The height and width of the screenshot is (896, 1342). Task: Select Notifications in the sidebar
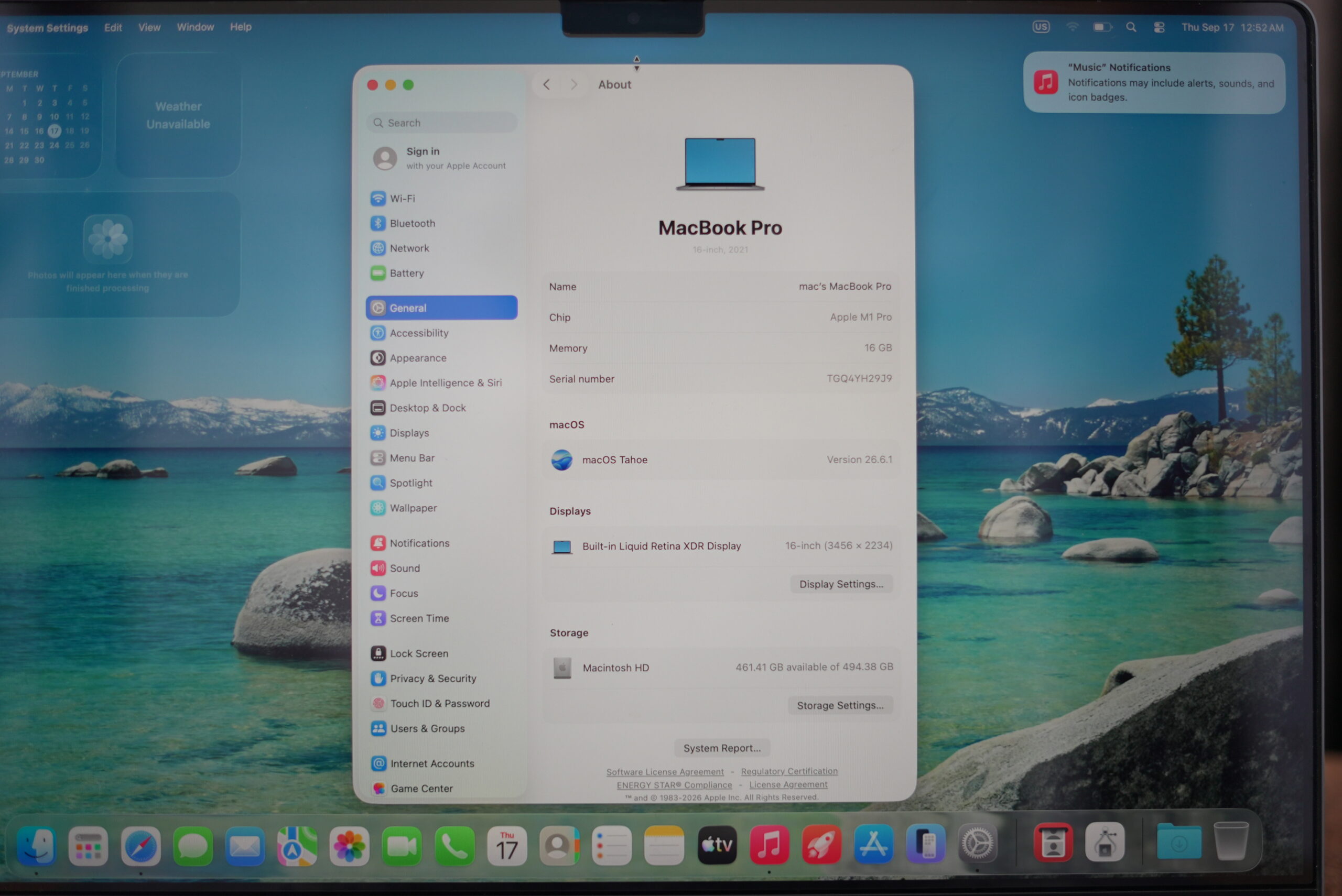point(441,543)
